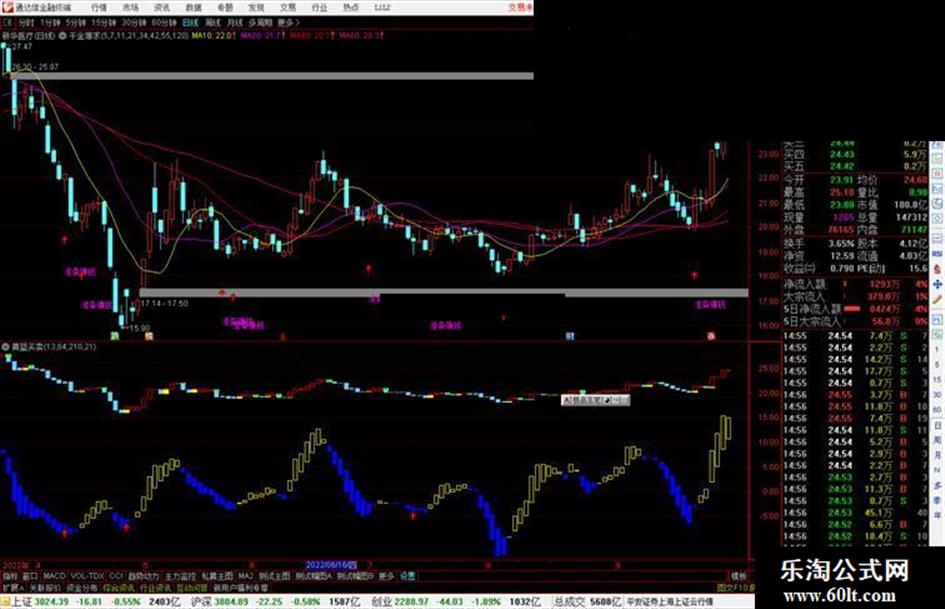This screenshot has height=609, width=945.
Task: Click the 交易 button at top right of menu bar
Action: (519, 7)
